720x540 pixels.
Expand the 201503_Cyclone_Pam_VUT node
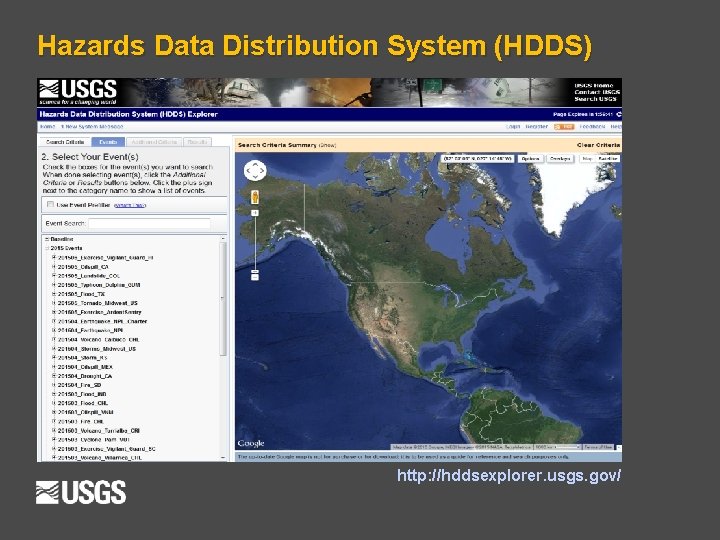(54, 439)
